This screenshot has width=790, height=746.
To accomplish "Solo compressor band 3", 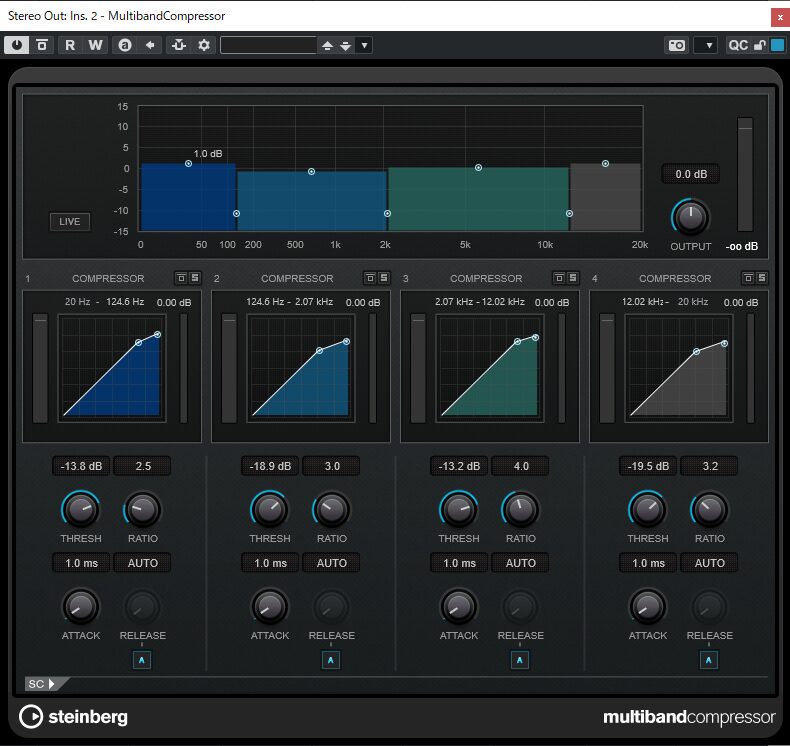I will (572, 278).
